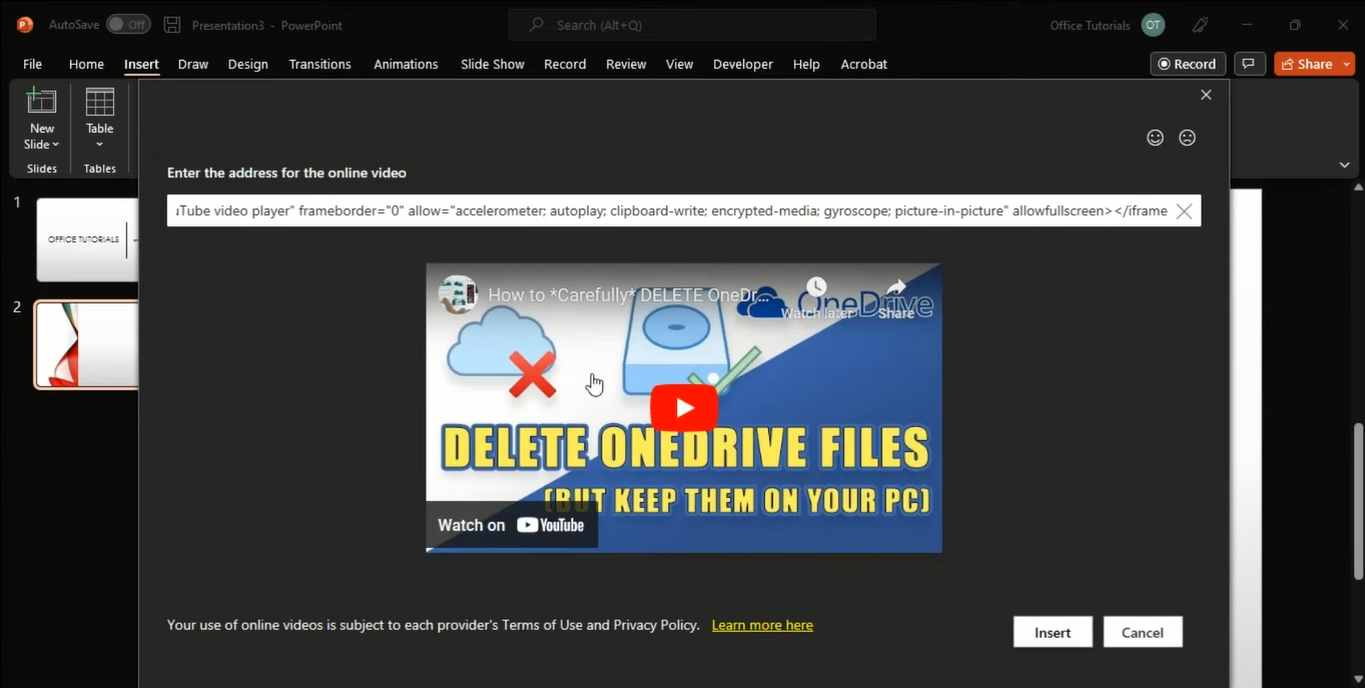Expand the Table dropdown menu
Image resolution: width=1365 pixels, height=688 pixels.
(99, 143)
